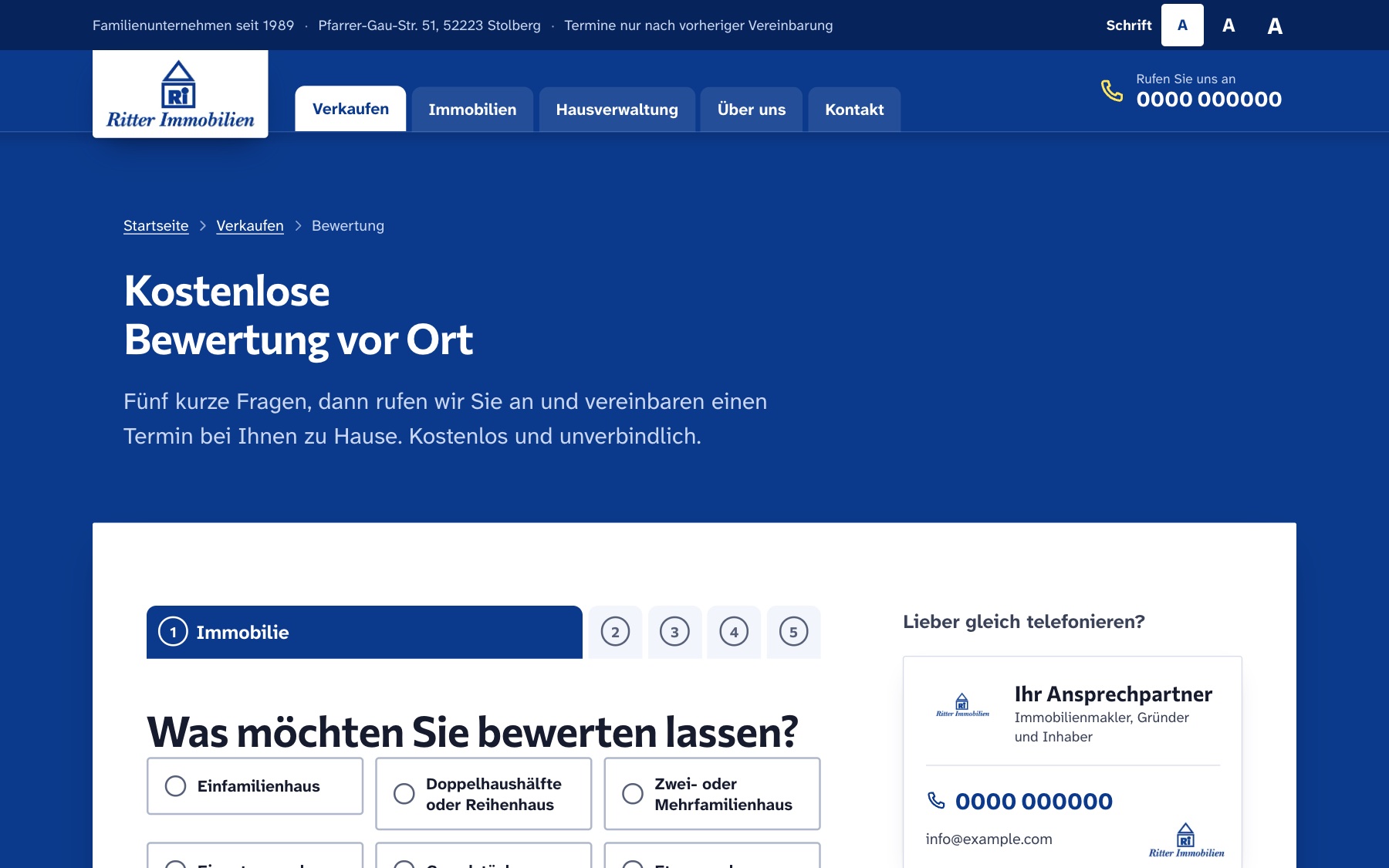Call 0000 000000 in the contact card
This screenshot has height=868, width=1389.
pyautogui.click(x=1033, y=802)
